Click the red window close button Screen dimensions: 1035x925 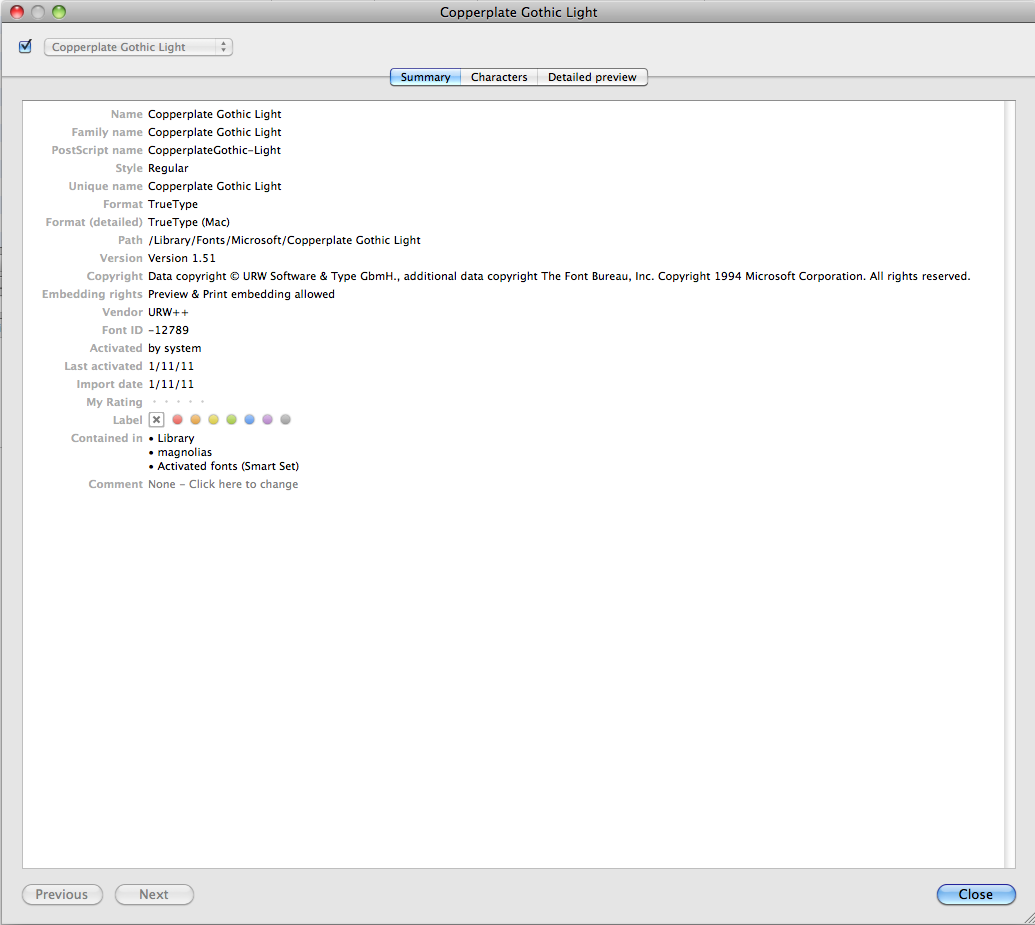click(17, 12)
